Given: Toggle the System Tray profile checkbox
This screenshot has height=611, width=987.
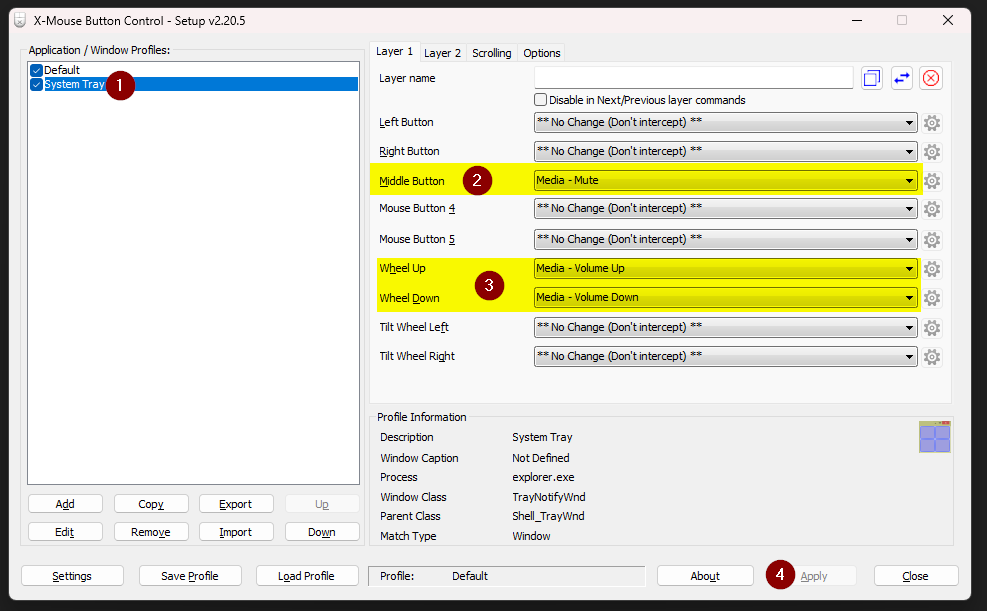Looking at the screenshot, I should pyautogui.click(x=37, y=84).
